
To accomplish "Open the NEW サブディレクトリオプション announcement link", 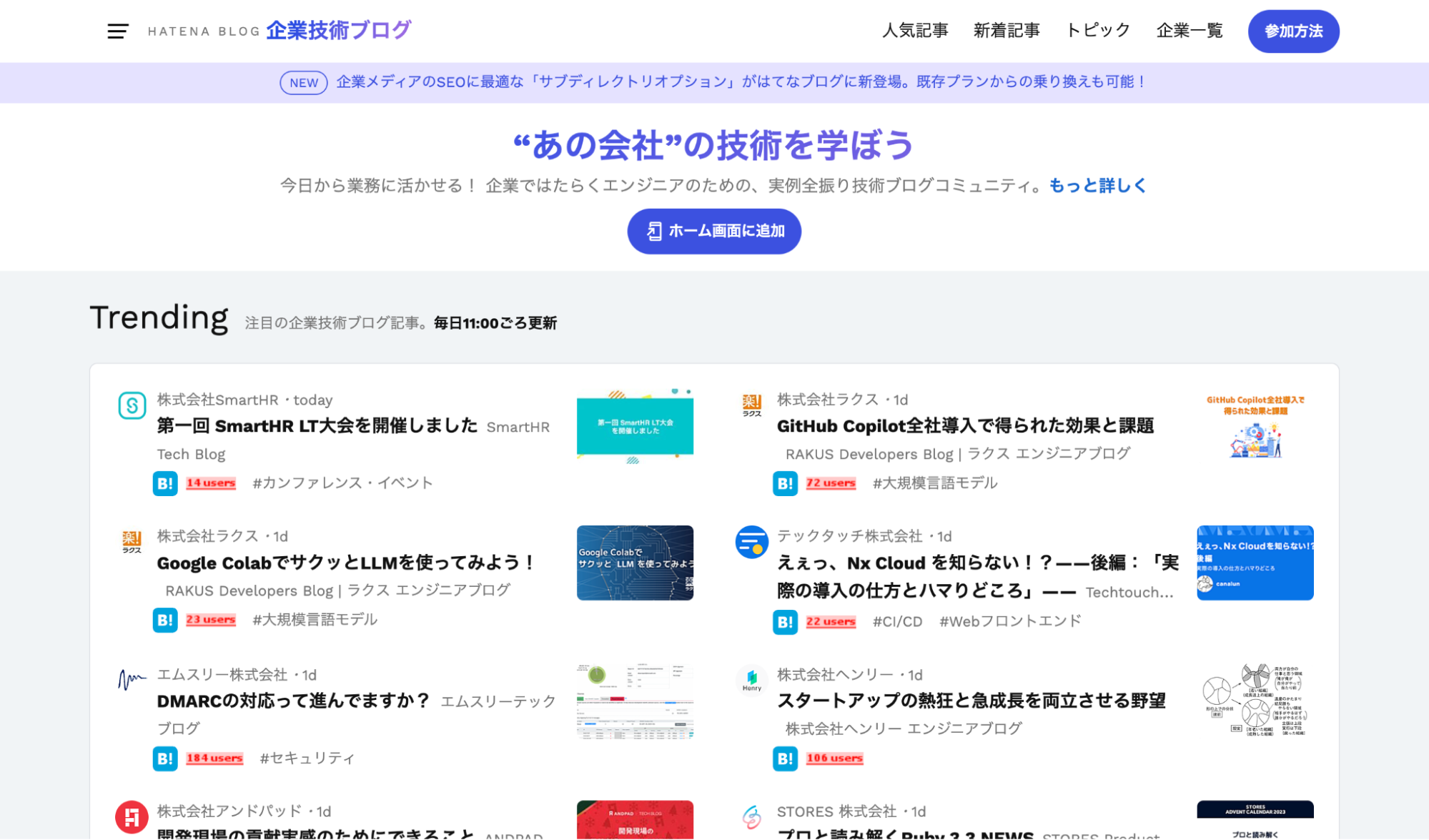I will [714, 82].
